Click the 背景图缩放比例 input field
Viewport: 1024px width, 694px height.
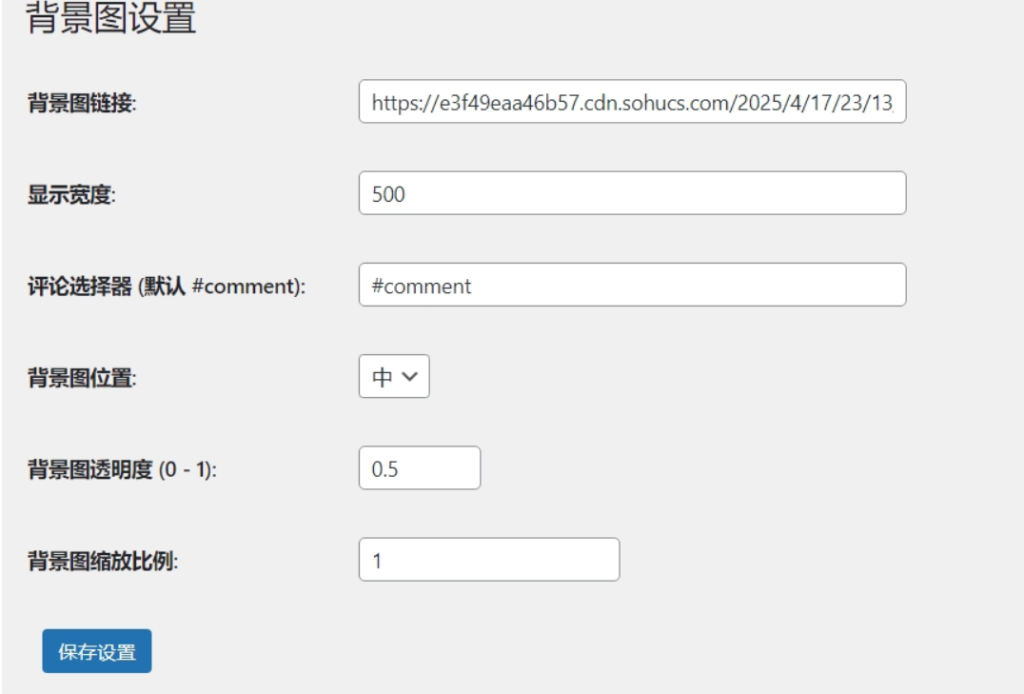pyautogui.click(x=489, y=560)
